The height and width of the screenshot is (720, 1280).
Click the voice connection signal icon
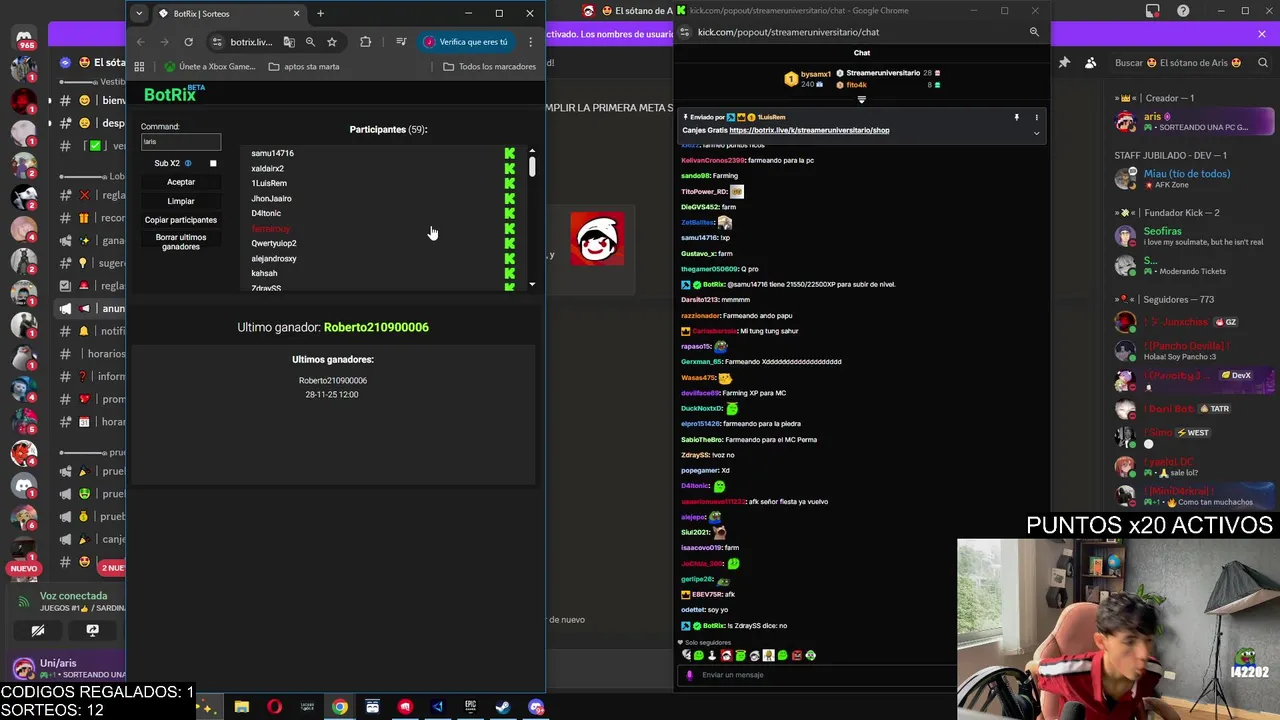pos(24,601)
